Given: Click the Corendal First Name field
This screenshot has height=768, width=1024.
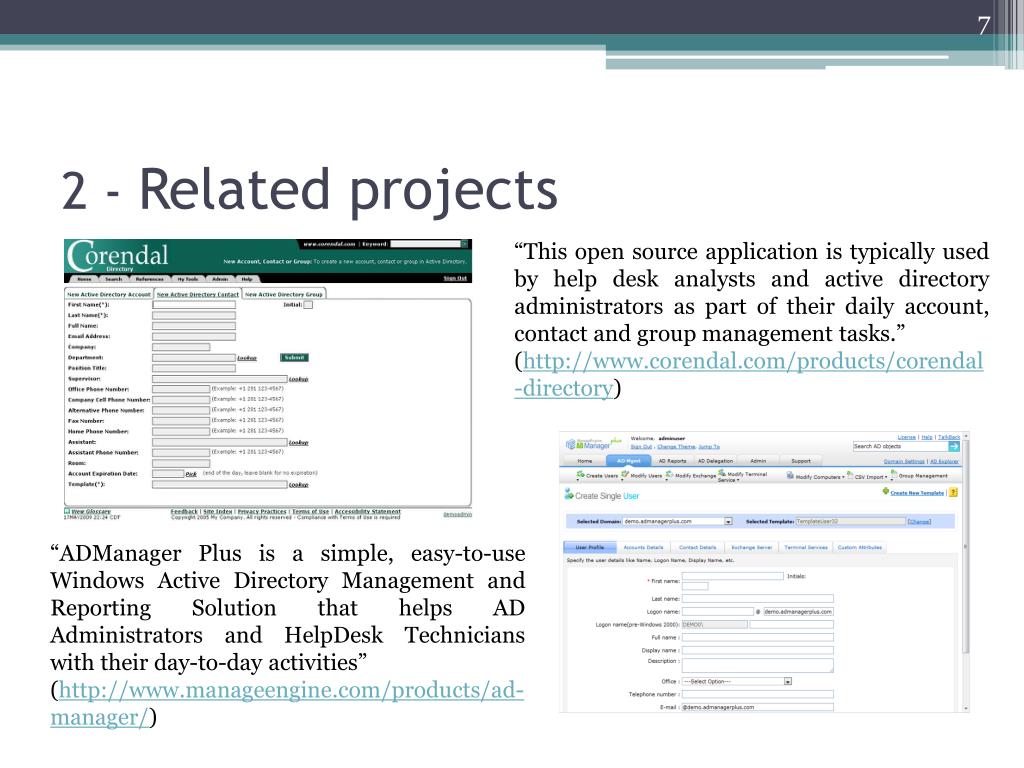Looking at the screenshot, I should pos(193,304).
